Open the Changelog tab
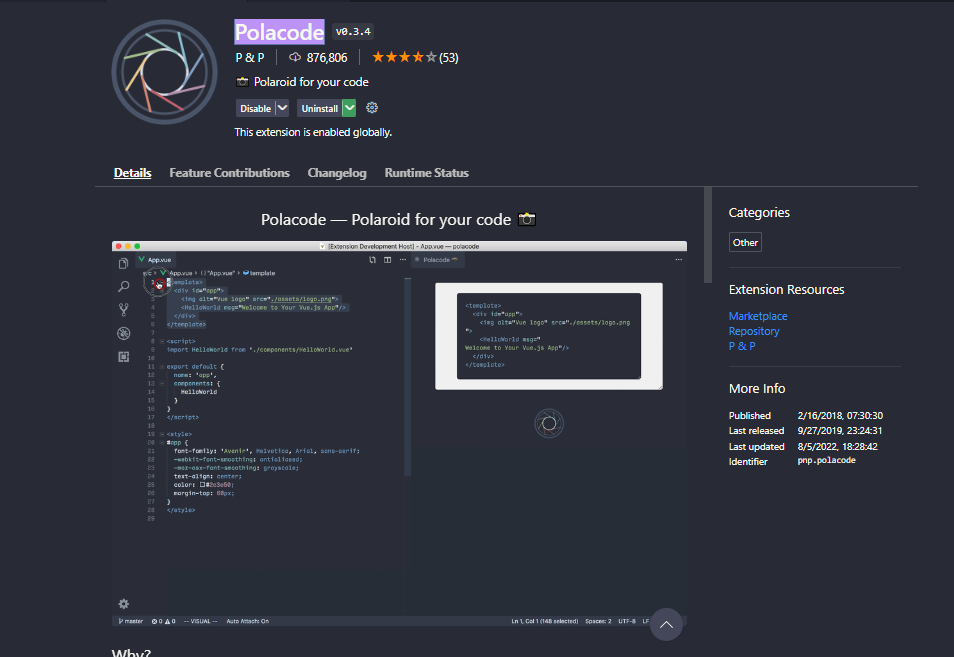This screenshot has width=954, height=657. point(337,173)
